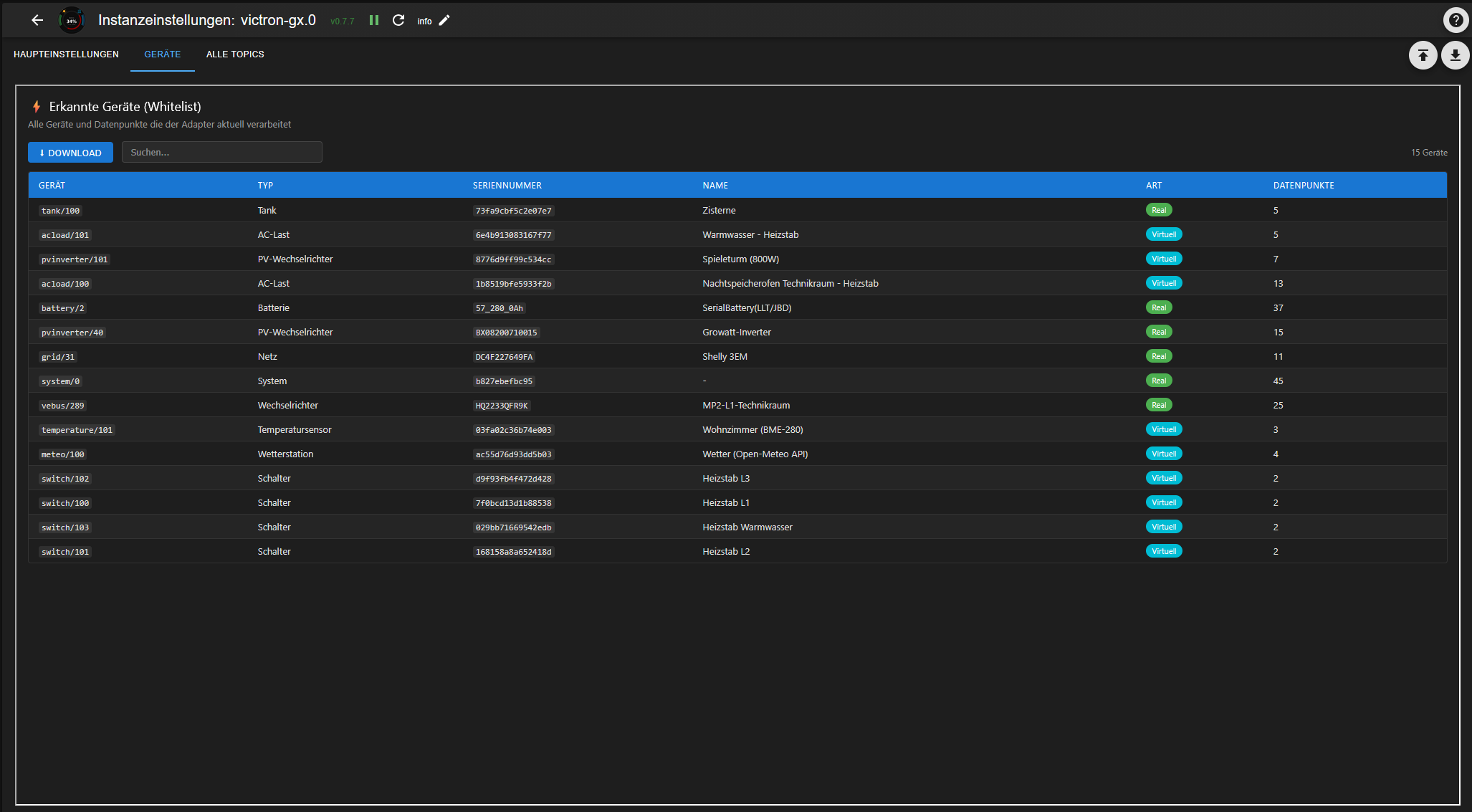Select the acload/100 device cell

click(65, 284)
